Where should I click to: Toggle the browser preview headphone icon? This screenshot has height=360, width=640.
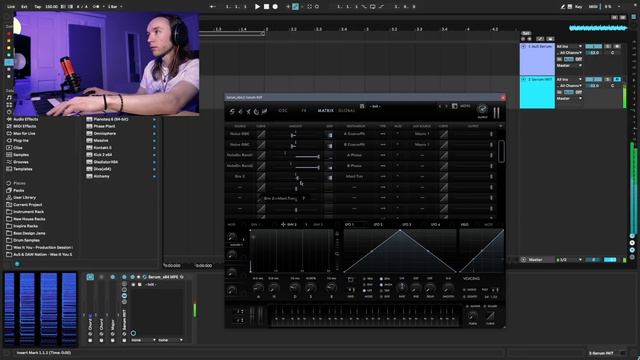point(17,264)
